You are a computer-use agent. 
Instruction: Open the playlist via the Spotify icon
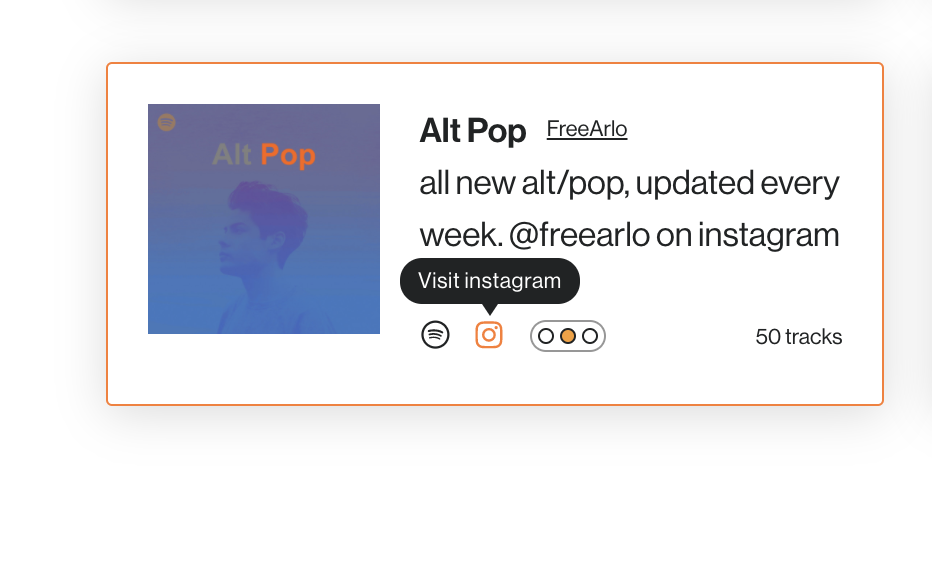pyautogui.click(x=435, y=335)
